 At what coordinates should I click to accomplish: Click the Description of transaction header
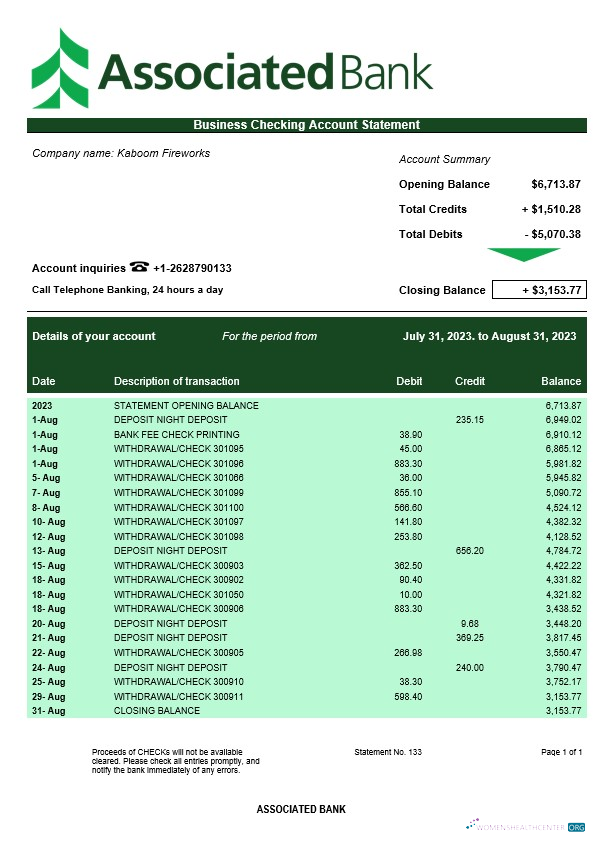click(x=177, y=381)
